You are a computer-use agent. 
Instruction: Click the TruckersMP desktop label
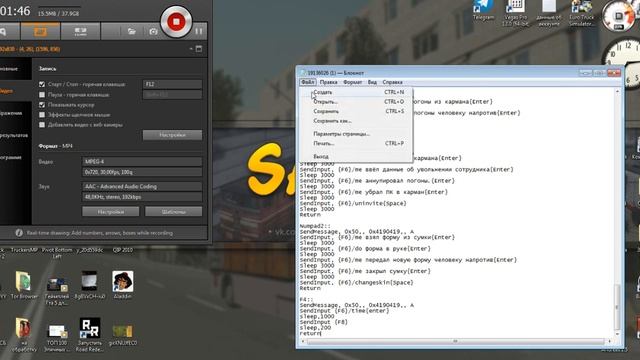pos(24,250)
